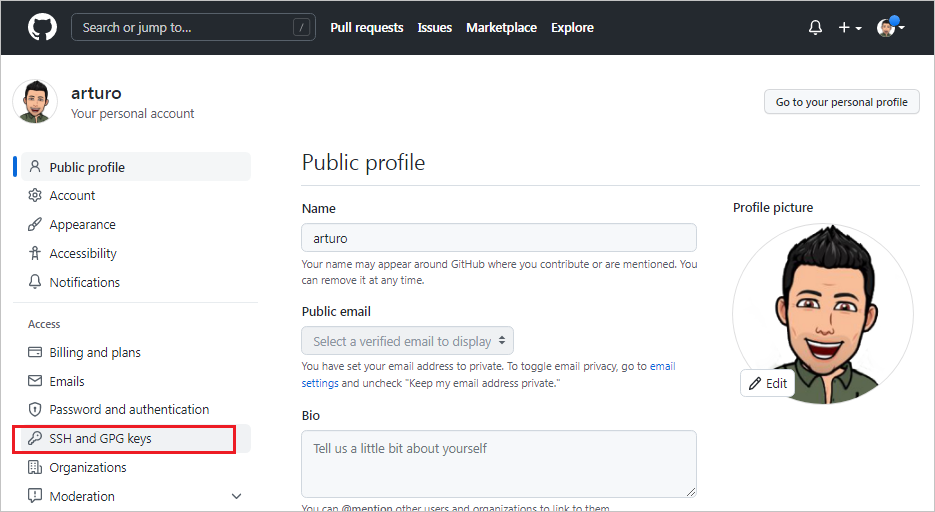Select Public profile in the sidebar
The width and height of the screenshot is (935, 512).
(136, 167)
